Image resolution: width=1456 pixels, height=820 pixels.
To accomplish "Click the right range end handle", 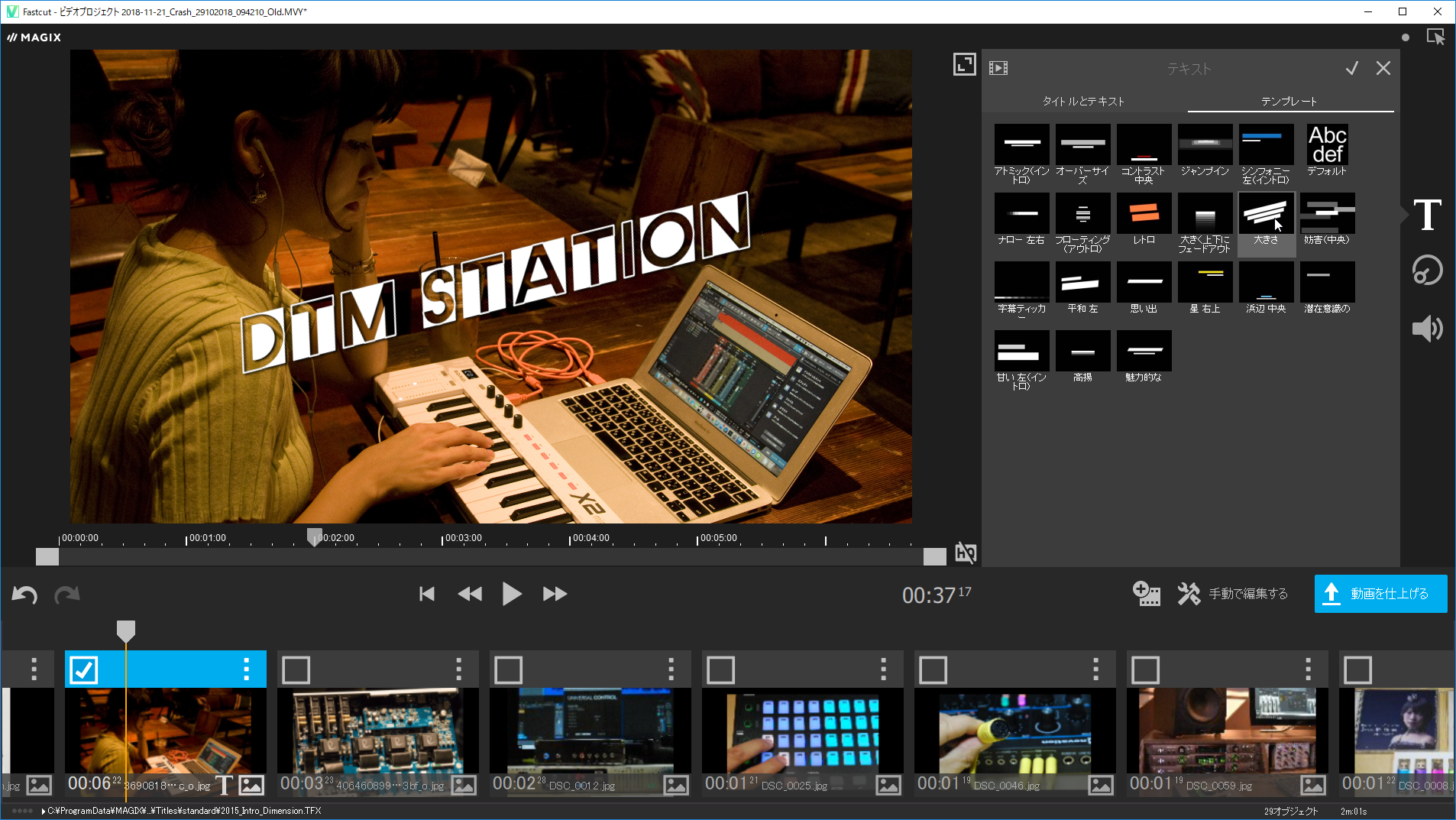I will coord(935,557).
